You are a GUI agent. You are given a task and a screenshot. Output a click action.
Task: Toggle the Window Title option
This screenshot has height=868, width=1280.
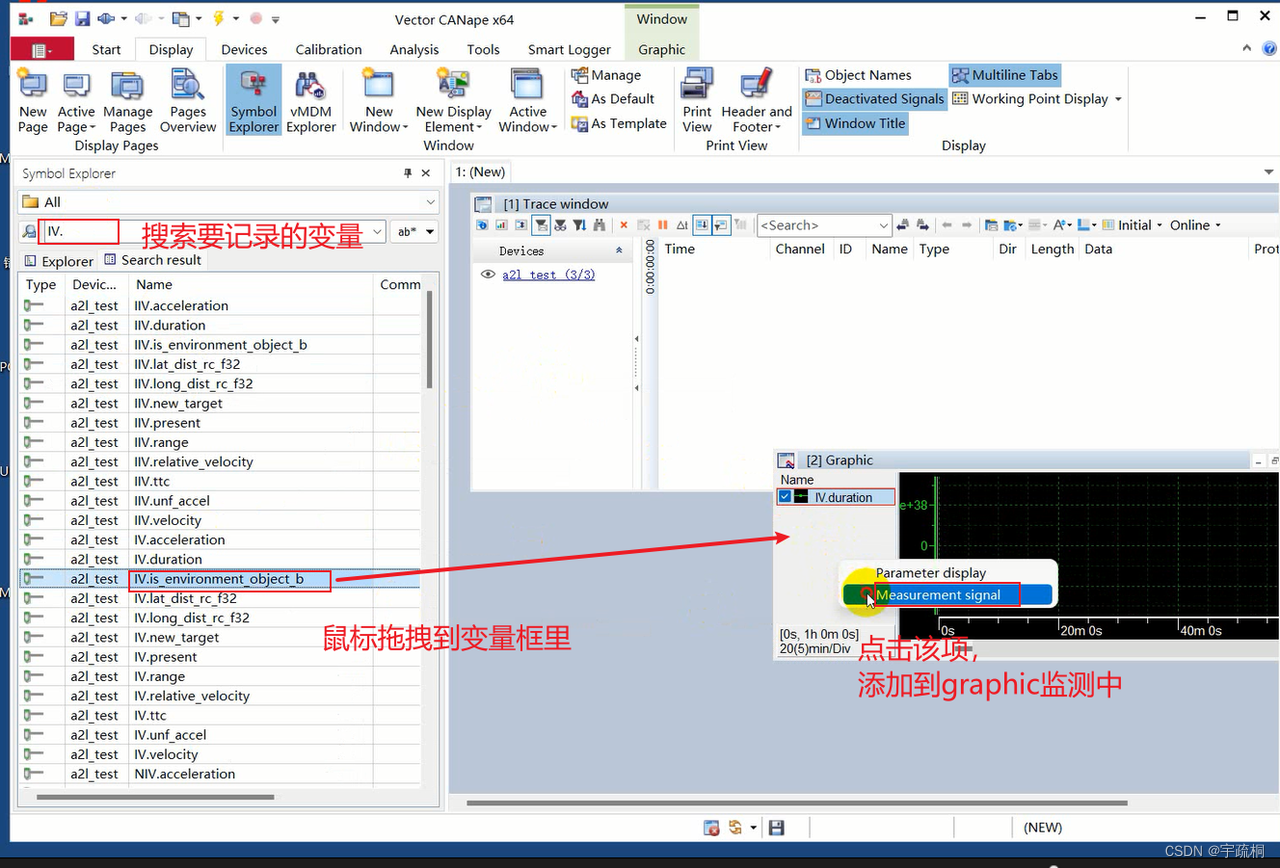pos(855,123)
